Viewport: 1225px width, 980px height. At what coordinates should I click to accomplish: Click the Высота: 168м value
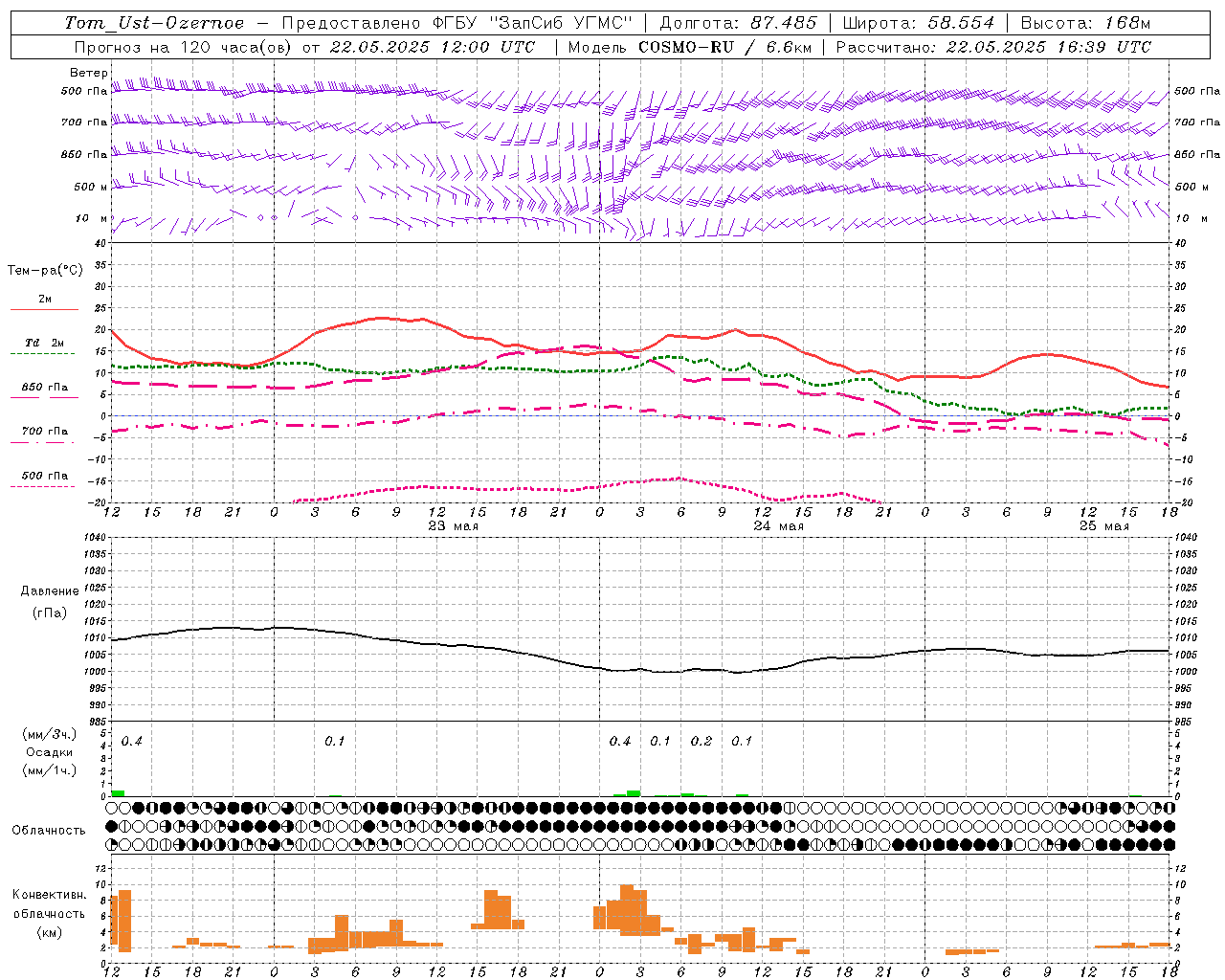[x=1085, y=23]
